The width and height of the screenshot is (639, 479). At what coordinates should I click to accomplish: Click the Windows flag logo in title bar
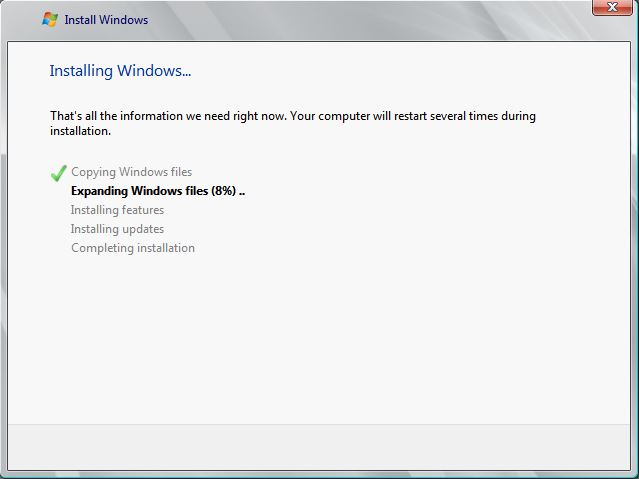(x=50, y=20)
